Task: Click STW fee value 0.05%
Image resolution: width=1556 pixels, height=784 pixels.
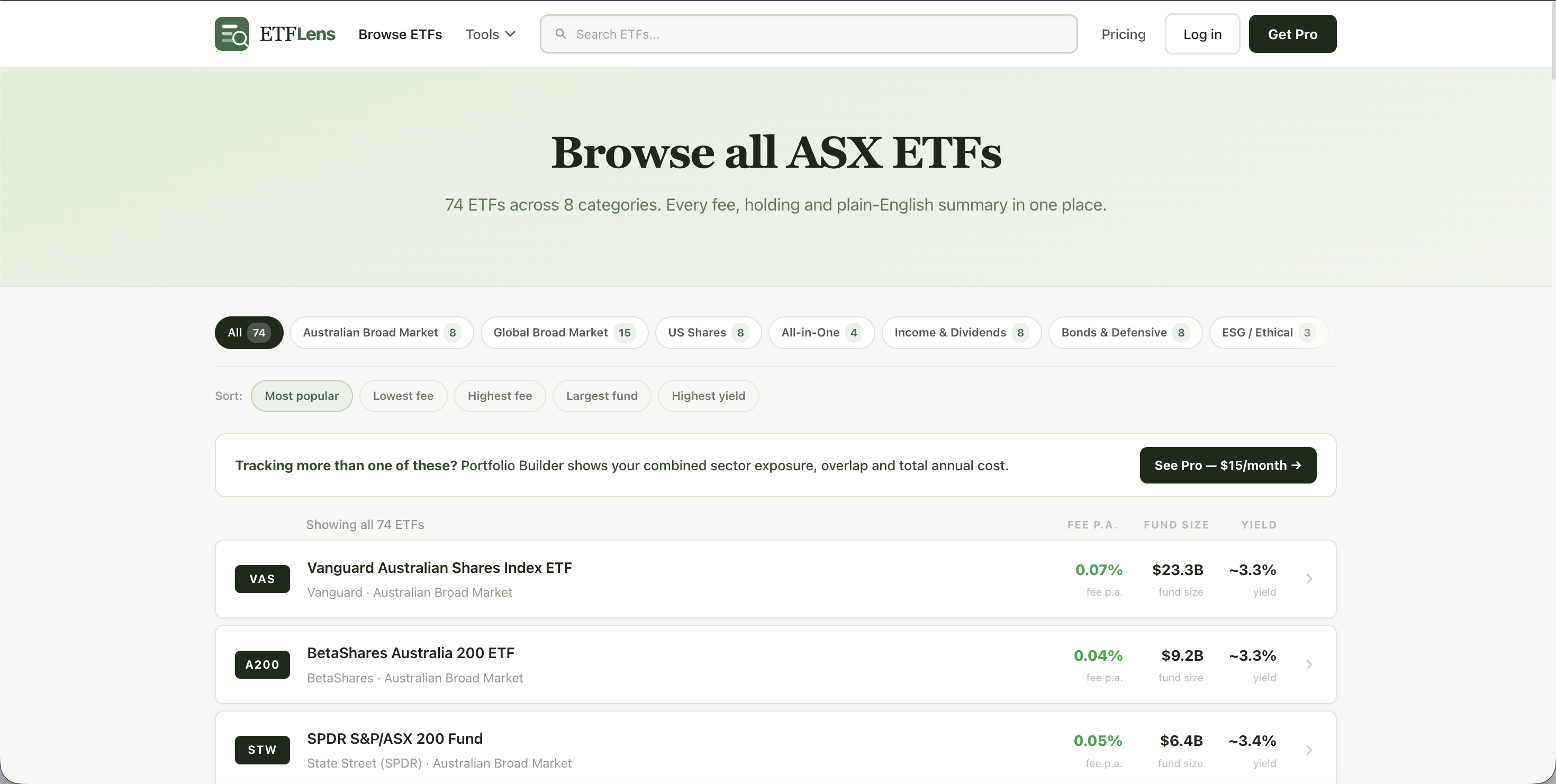Action: [x=1098, y=741]
